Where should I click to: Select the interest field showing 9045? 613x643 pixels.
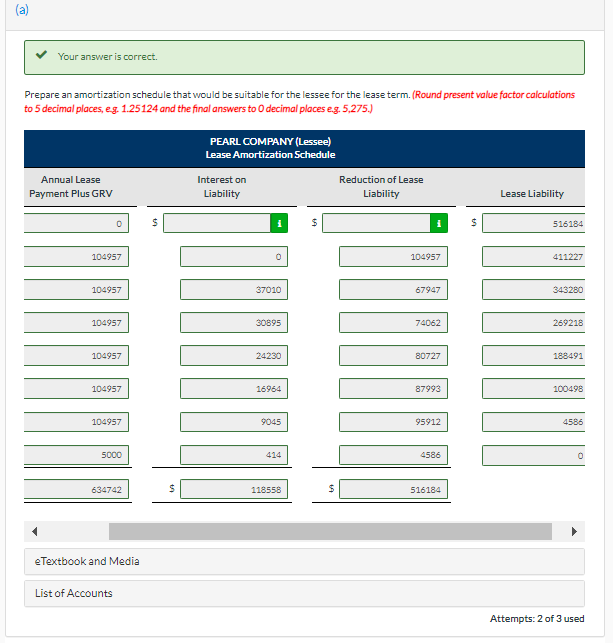pos(234,422)
